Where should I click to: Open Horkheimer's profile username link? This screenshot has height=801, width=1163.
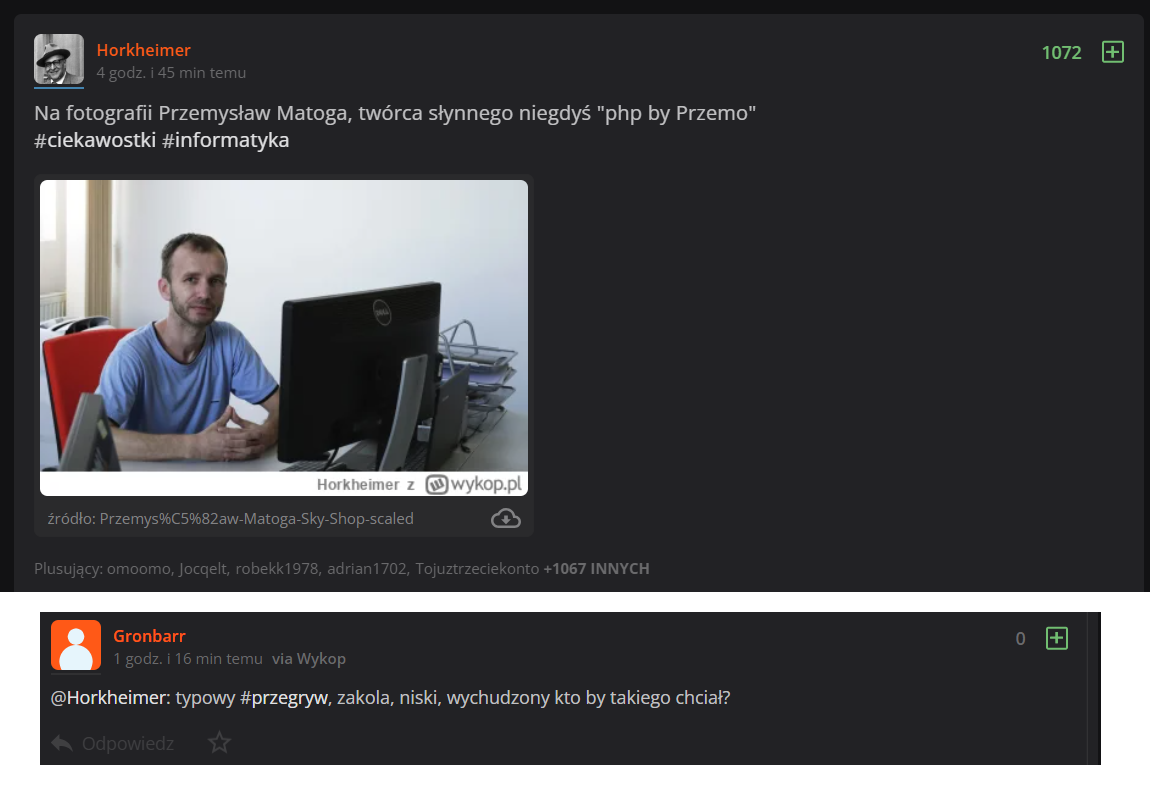click(x=144, y=50)
